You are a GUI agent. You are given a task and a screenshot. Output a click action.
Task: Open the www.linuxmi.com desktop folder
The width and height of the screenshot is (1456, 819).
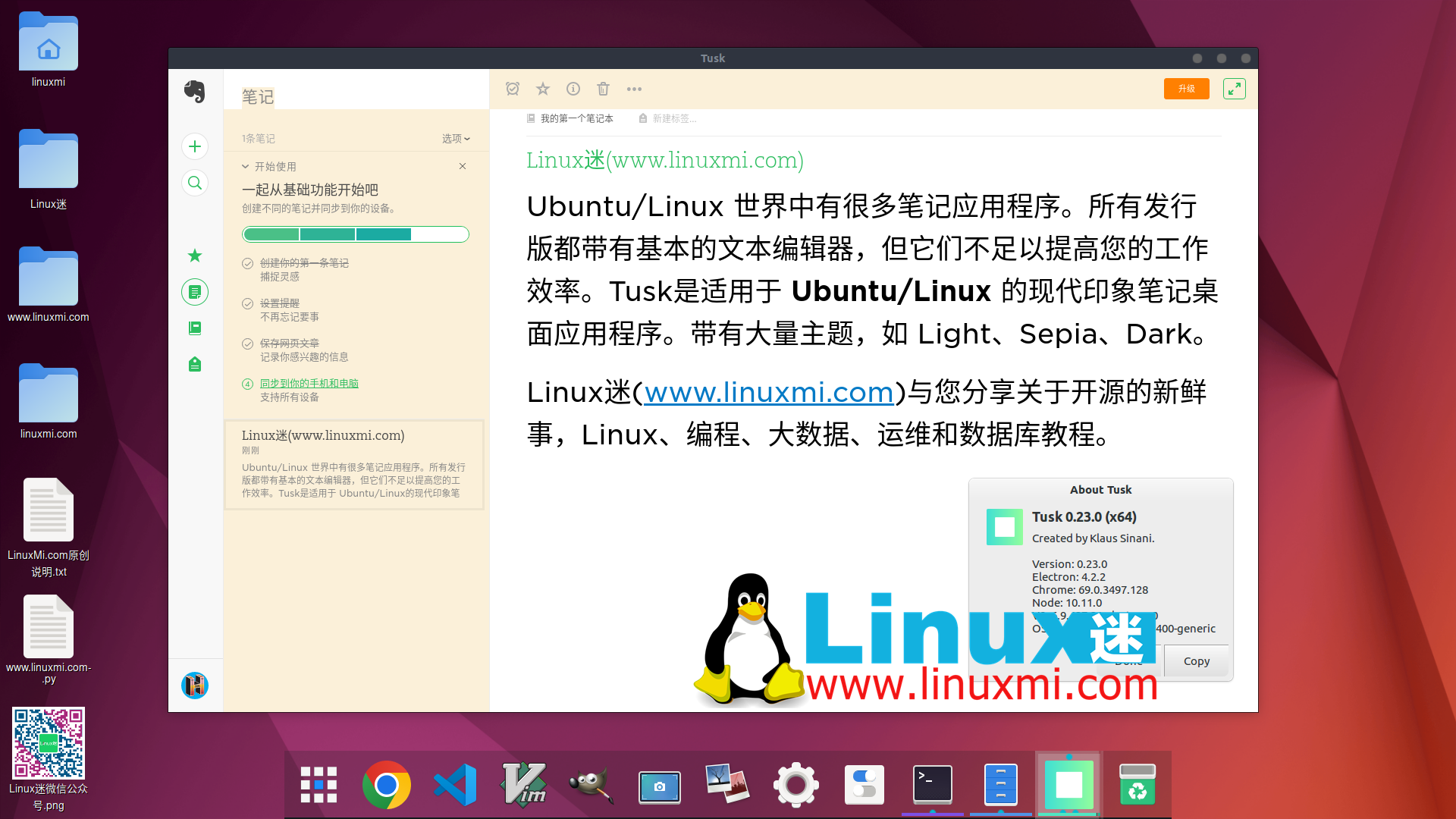coord(49,284)
